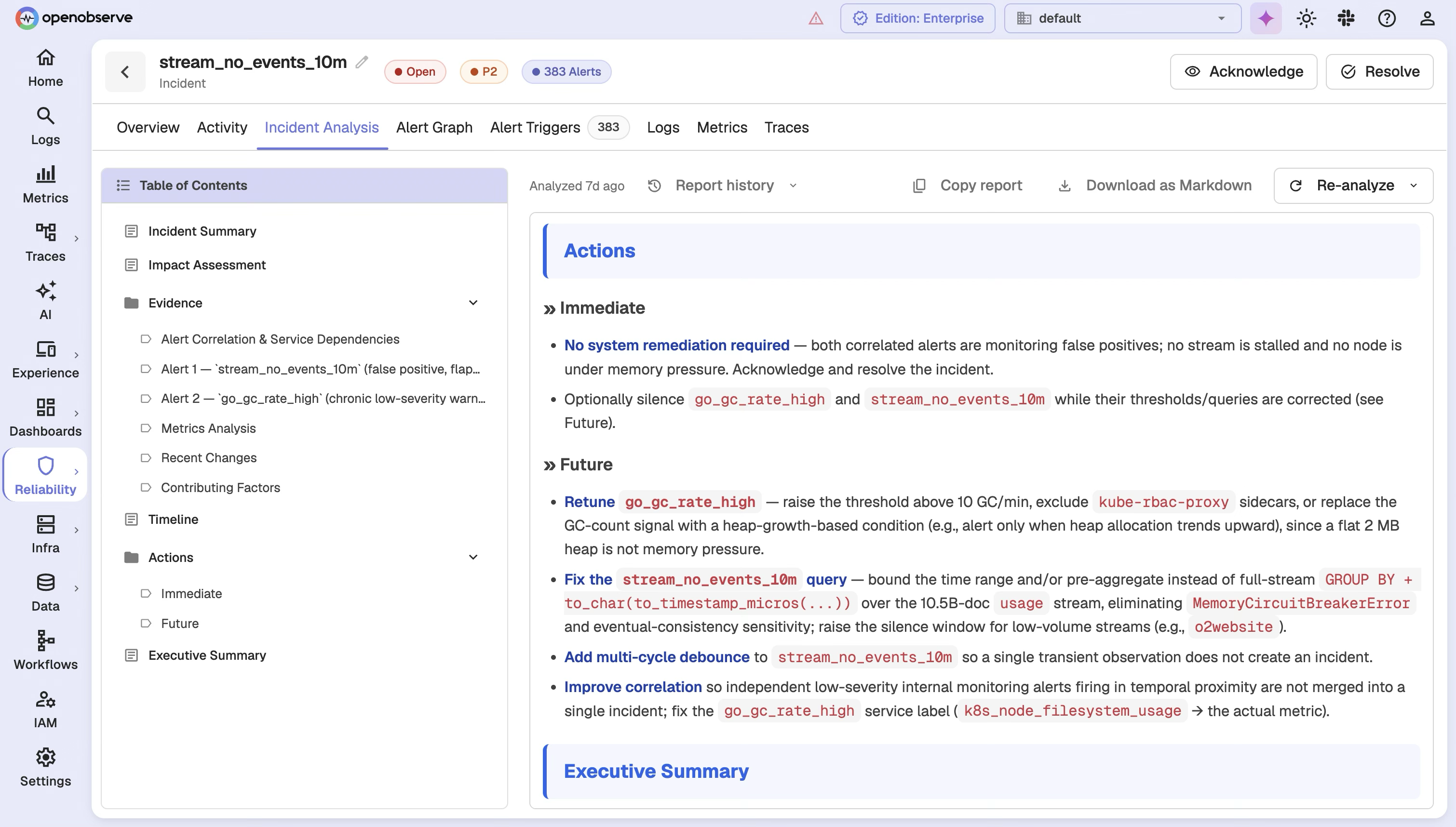Select the default organization dropdown
Image resolution: width=1456 pixels, height=827 pixels.
tap(1122, 18)
